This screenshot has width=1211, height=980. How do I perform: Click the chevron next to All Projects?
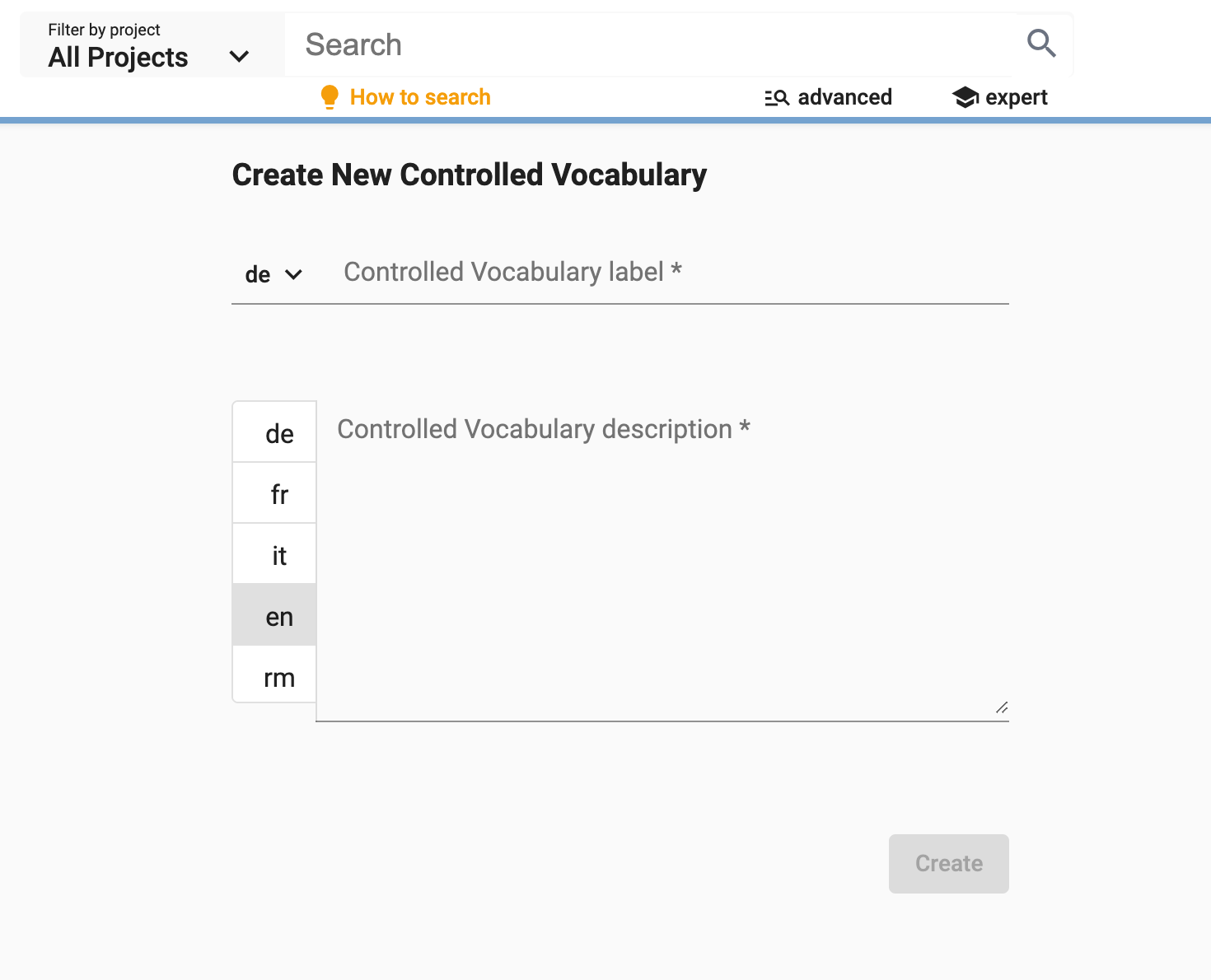[x=239, y=57]
